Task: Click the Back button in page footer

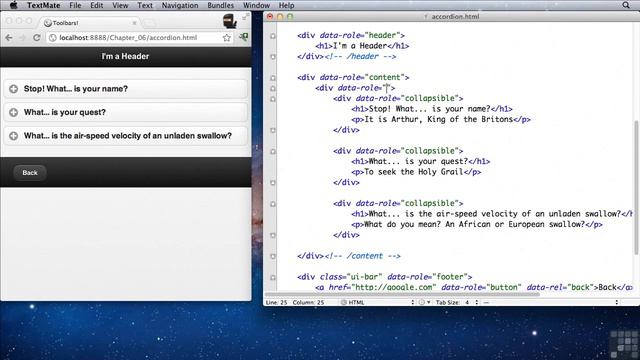Action: 30,173
